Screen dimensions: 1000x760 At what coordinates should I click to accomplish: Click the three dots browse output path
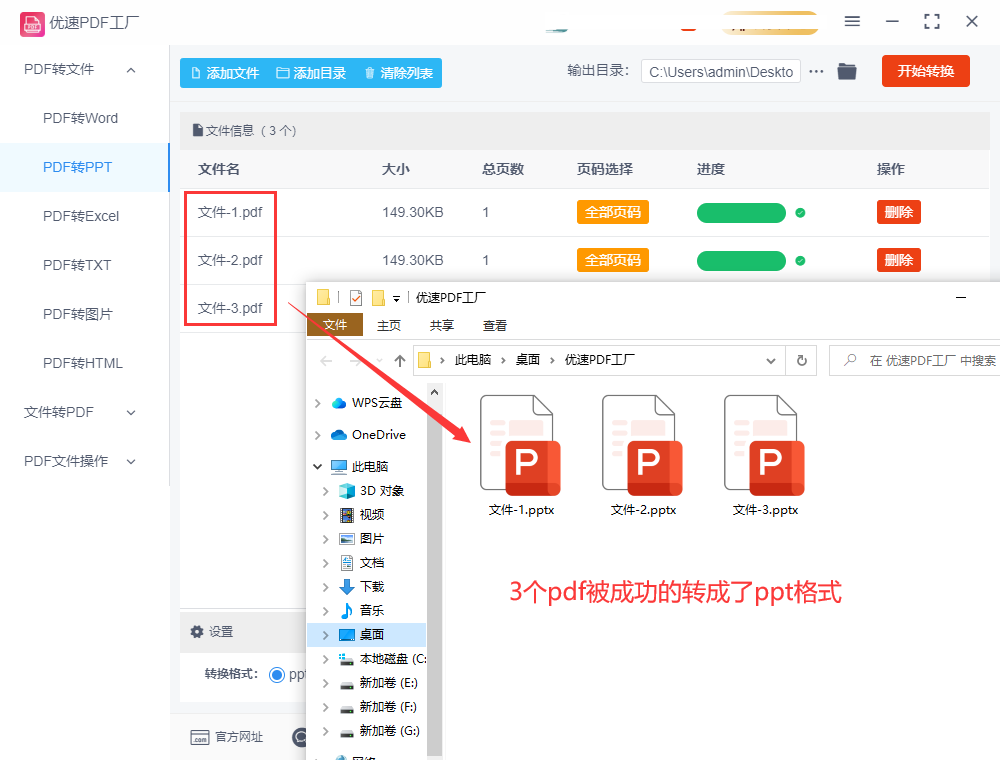pyautogui.click(x=816, y=71)
